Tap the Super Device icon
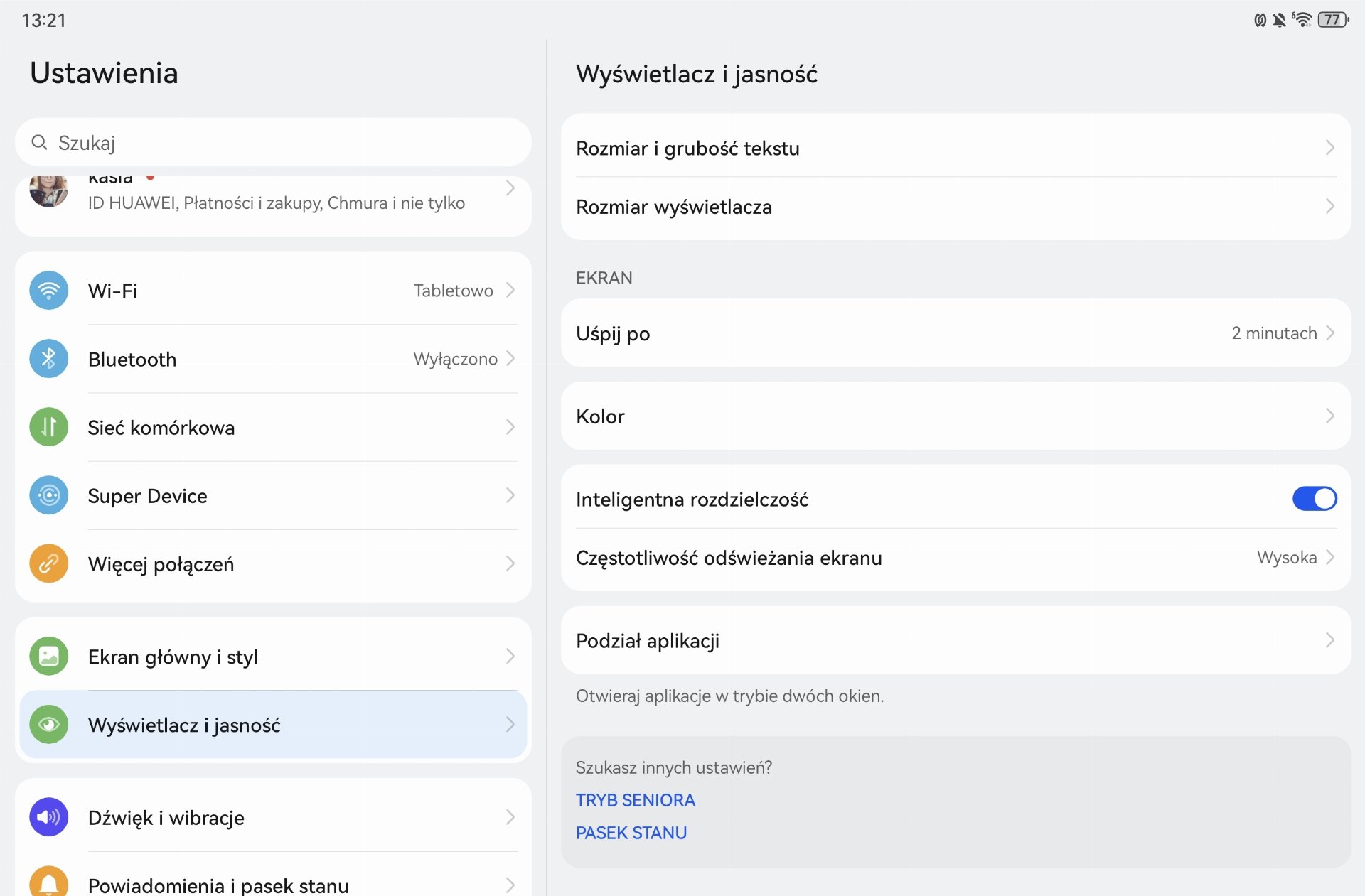This screenshot has height=896, width=1365. click(x=48, y=495)
